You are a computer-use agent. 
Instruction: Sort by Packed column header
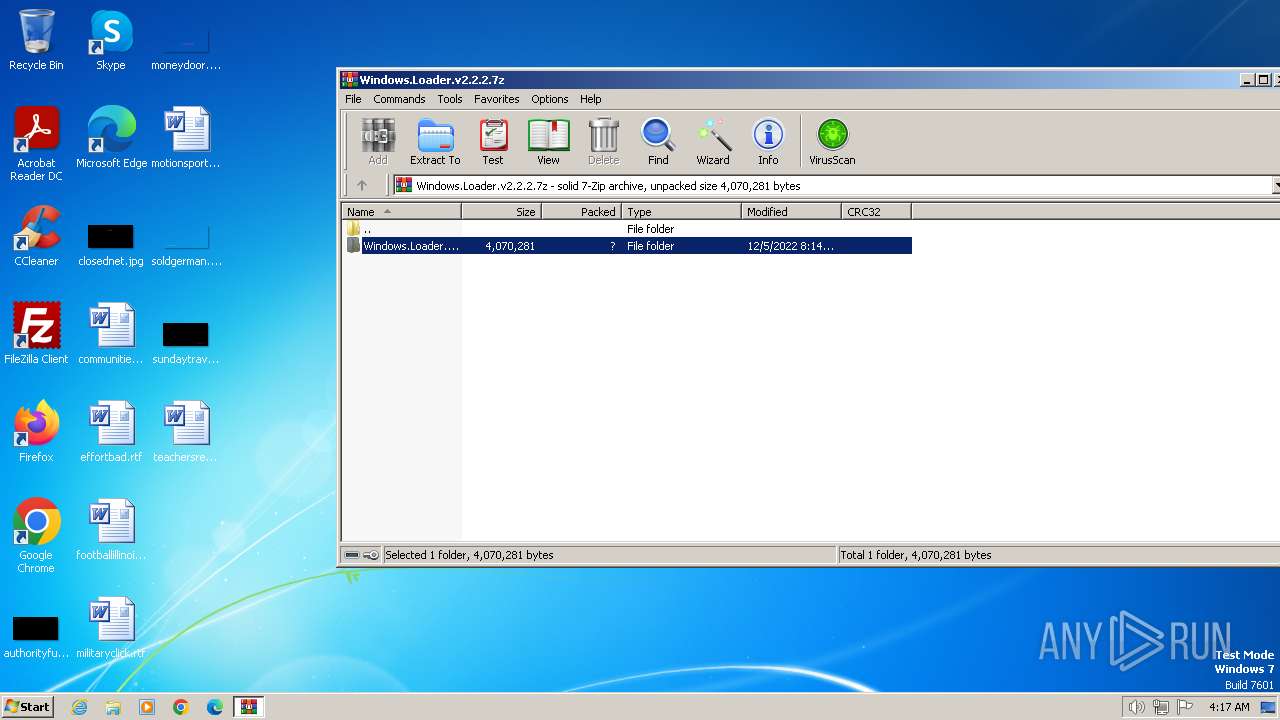coord(581,211)
